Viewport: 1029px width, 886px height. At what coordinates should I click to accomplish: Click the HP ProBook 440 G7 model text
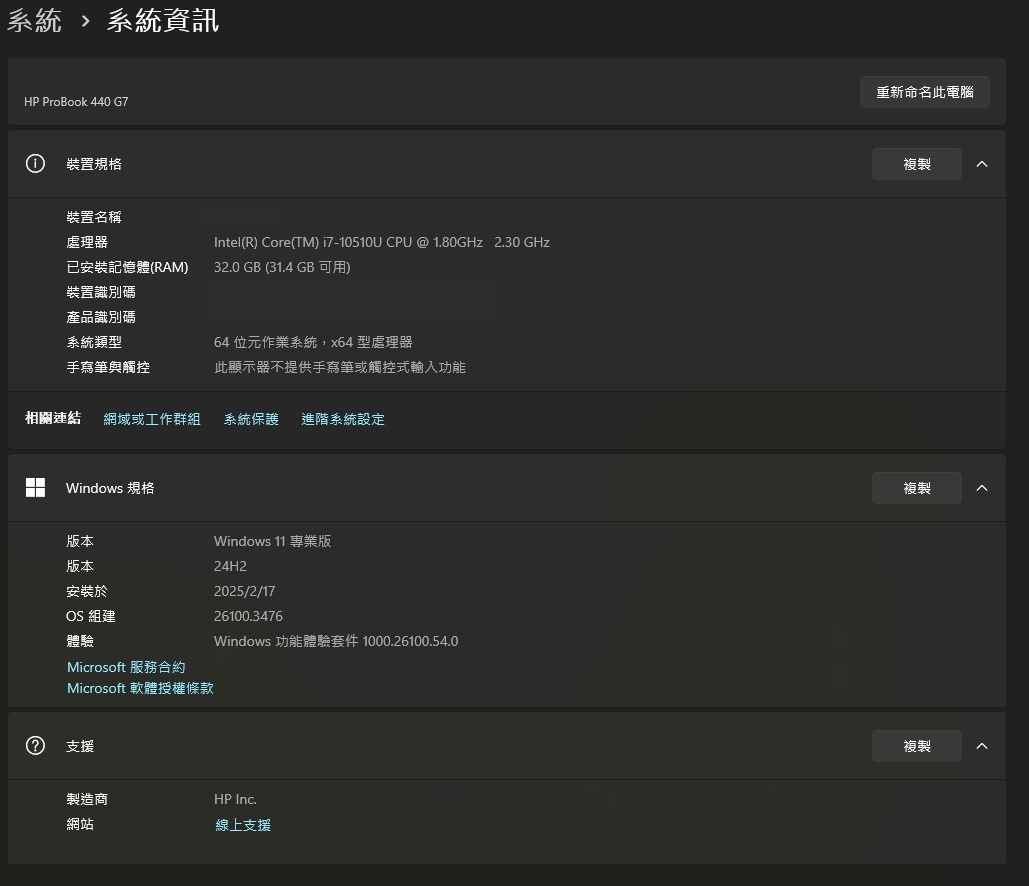coord(76,102)
